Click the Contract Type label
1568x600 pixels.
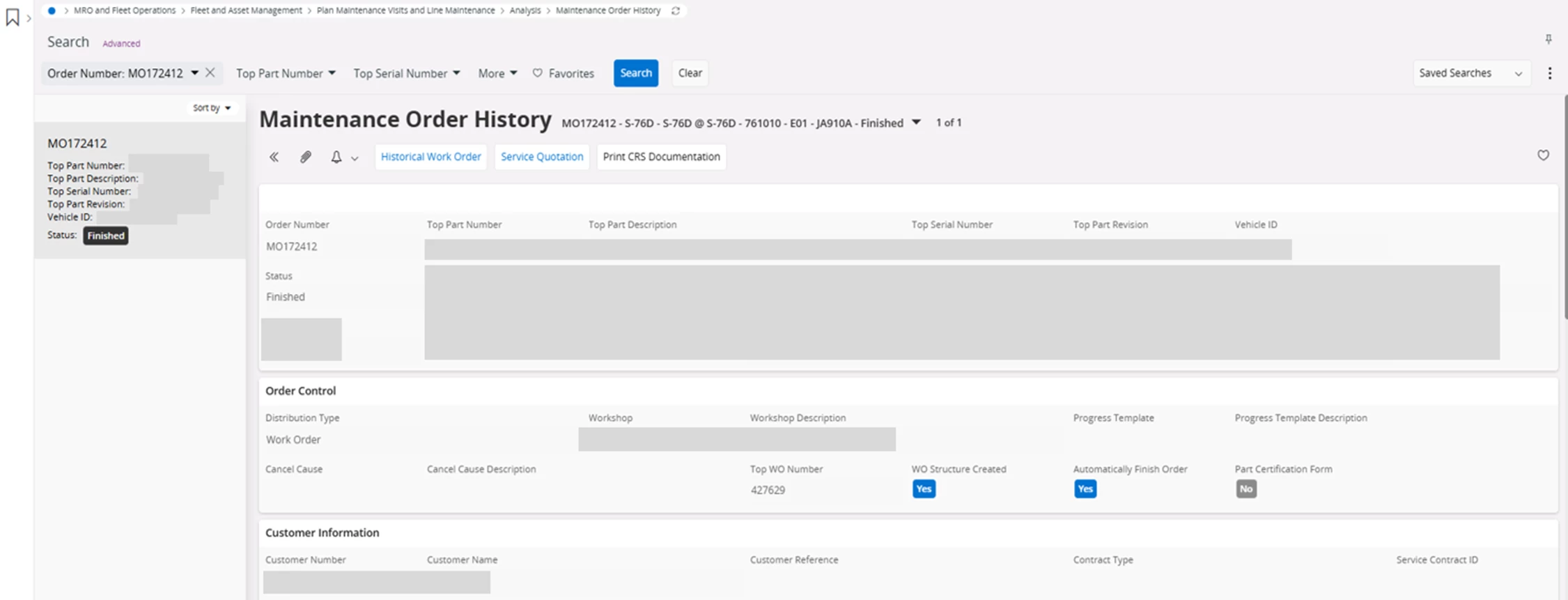[x=1103, y=560]
